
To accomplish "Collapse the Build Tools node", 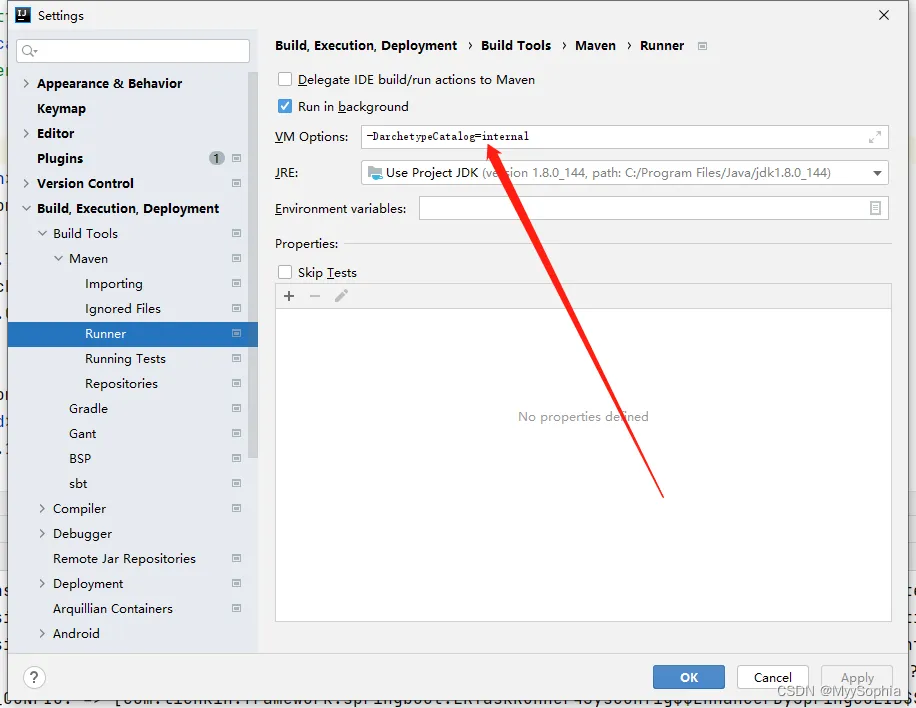I will tap(43, 233).
